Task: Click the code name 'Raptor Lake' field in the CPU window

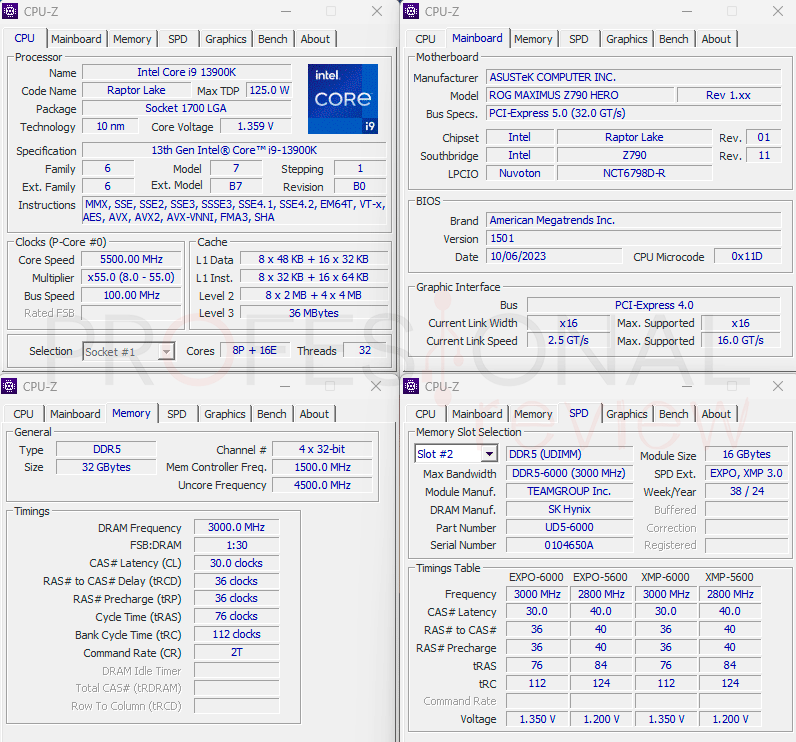Action: tap(136, 90)
